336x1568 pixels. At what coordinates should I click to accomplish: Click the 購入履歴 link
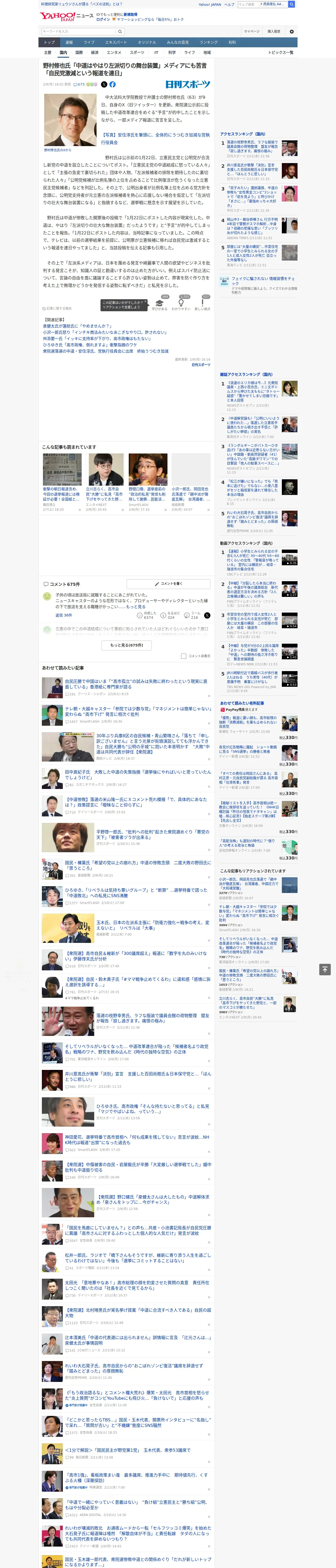click(274, 31)
